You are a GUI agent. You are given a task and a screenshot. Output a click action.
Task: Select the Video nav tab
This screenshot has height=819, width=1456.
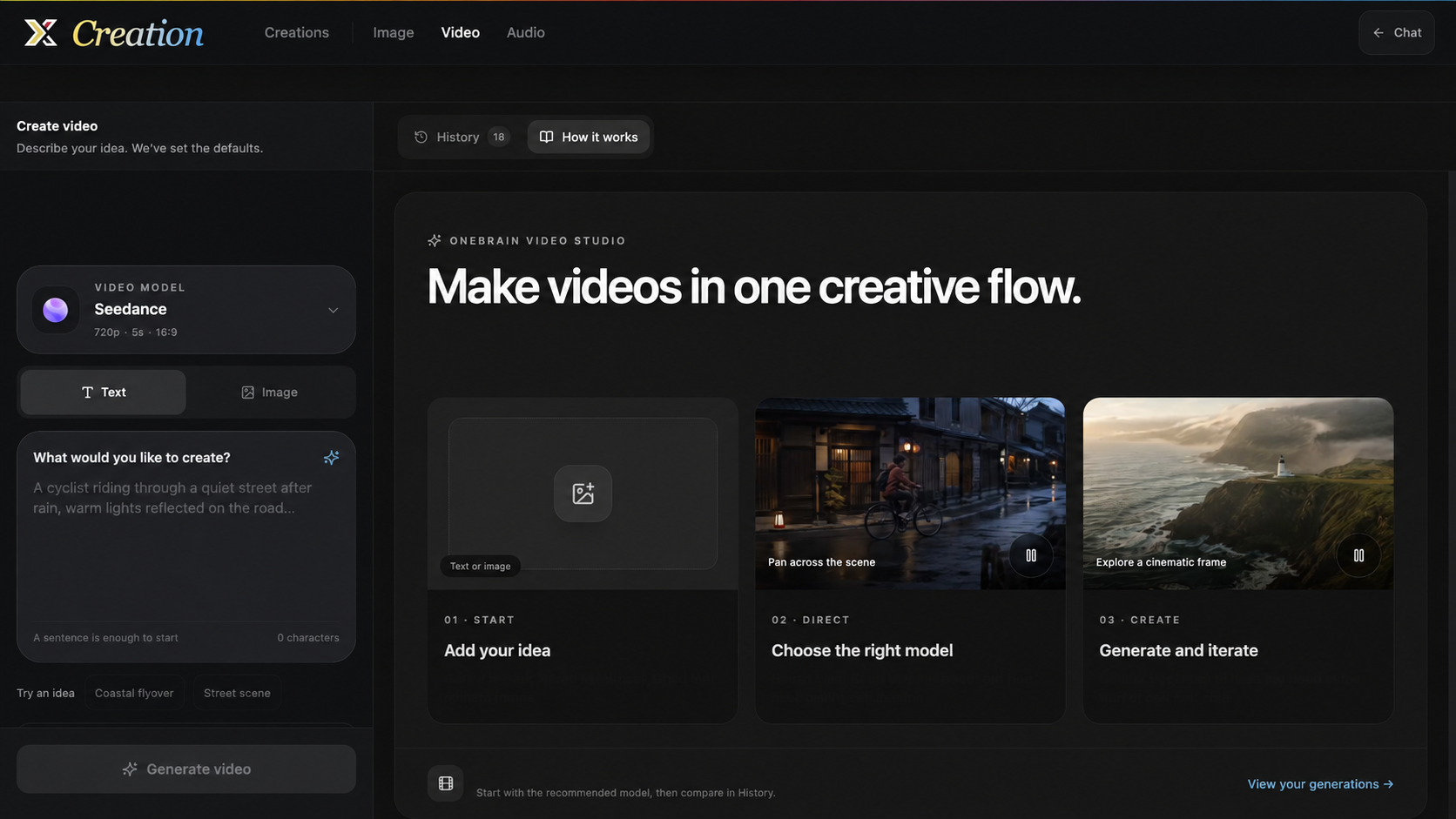pyautogui.click(x=460, y=32)
